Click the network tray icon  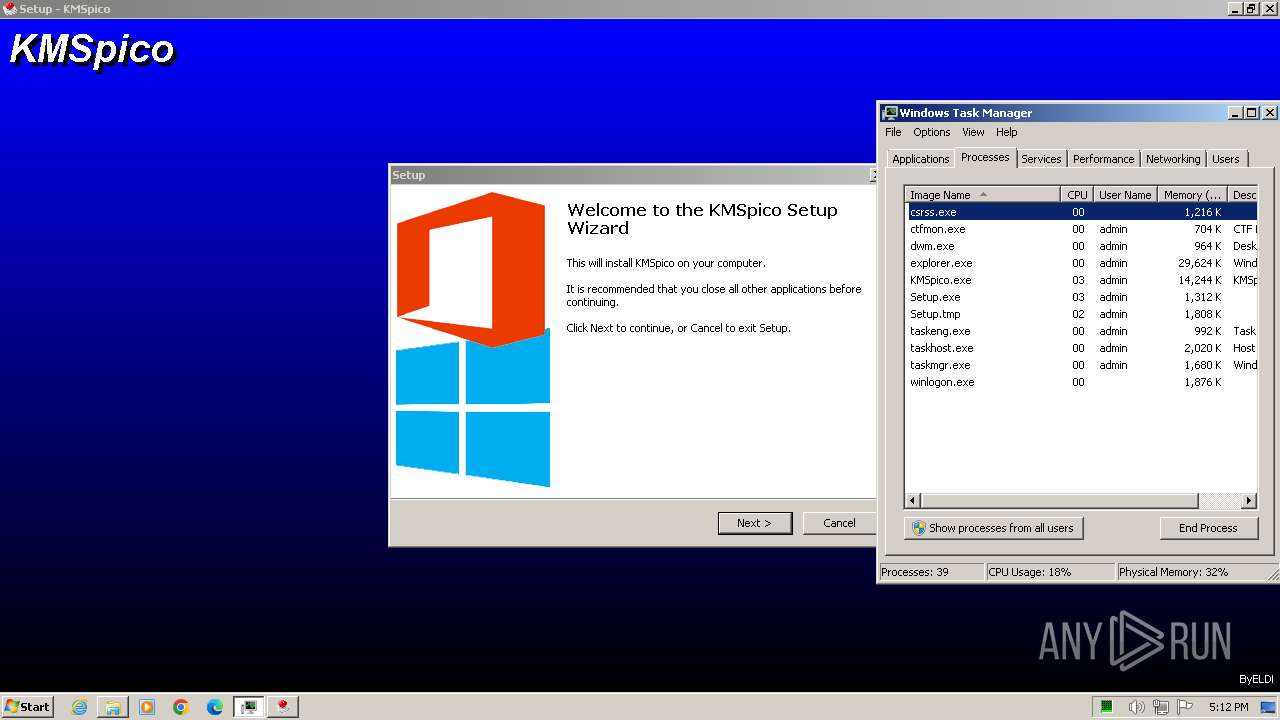[x=1162, y=707]
